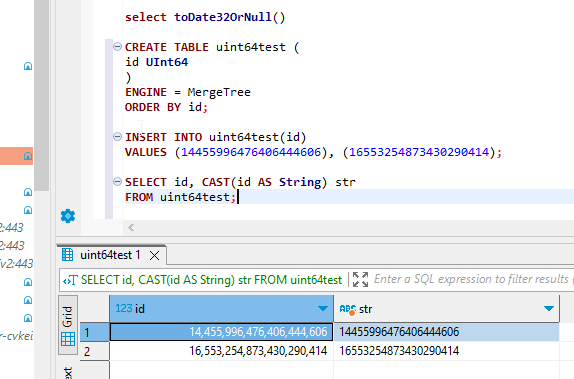
Task: Open the str column sort dropdown arrow
Action: (549, 309)
